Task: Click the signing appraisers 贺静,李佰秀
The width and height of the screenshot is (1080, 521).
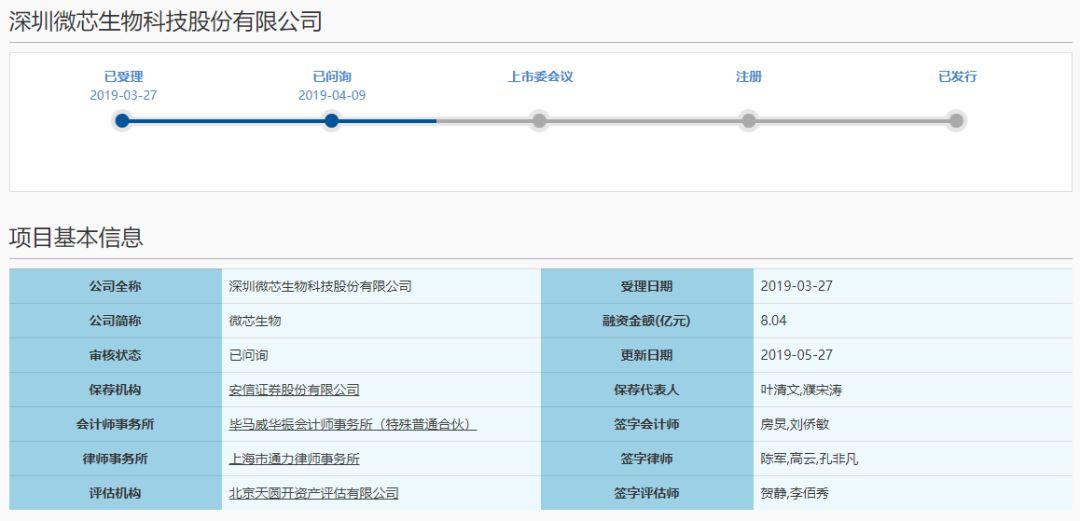Action: pyautogui.click(x=795, y=493)
